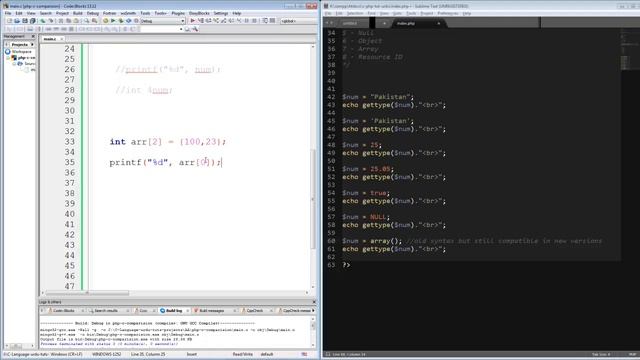Switch to CppCheck log tab
The width and height of the screenshot is (640, 360).
pyautogui.click(x=255, y=311)
